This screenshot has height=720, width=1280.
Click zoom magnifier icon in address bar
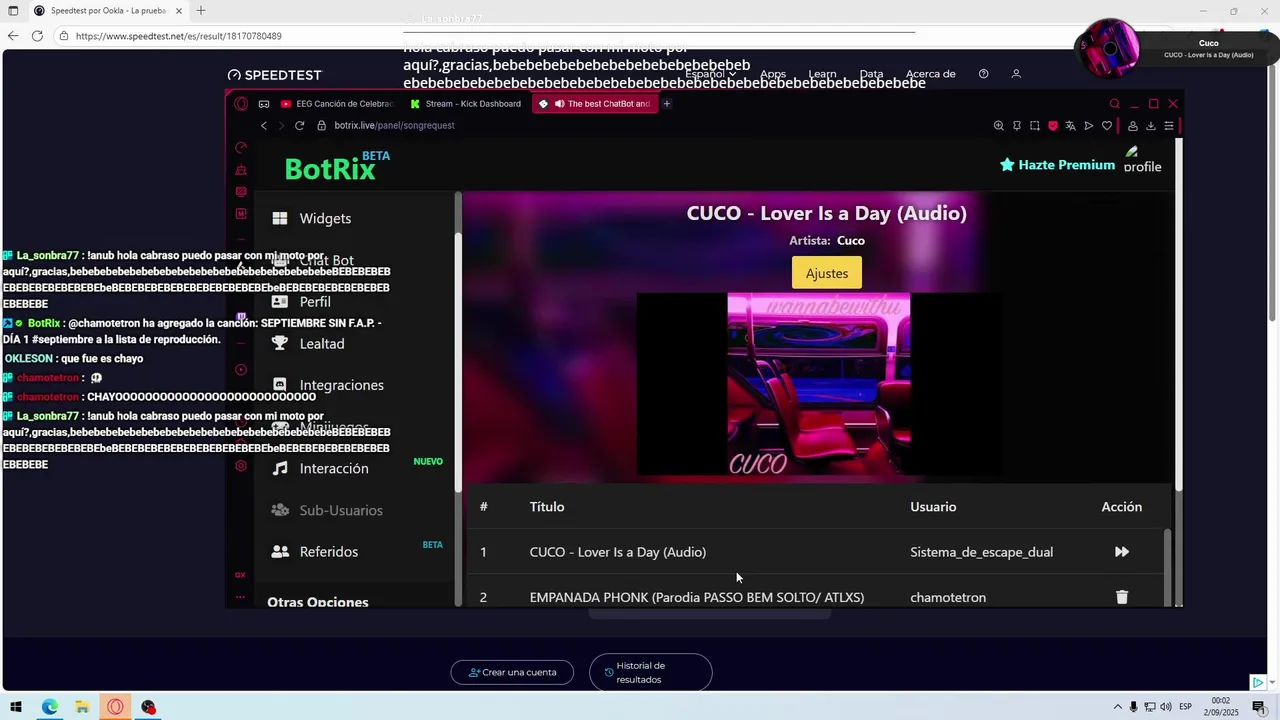tap(998, 126)
